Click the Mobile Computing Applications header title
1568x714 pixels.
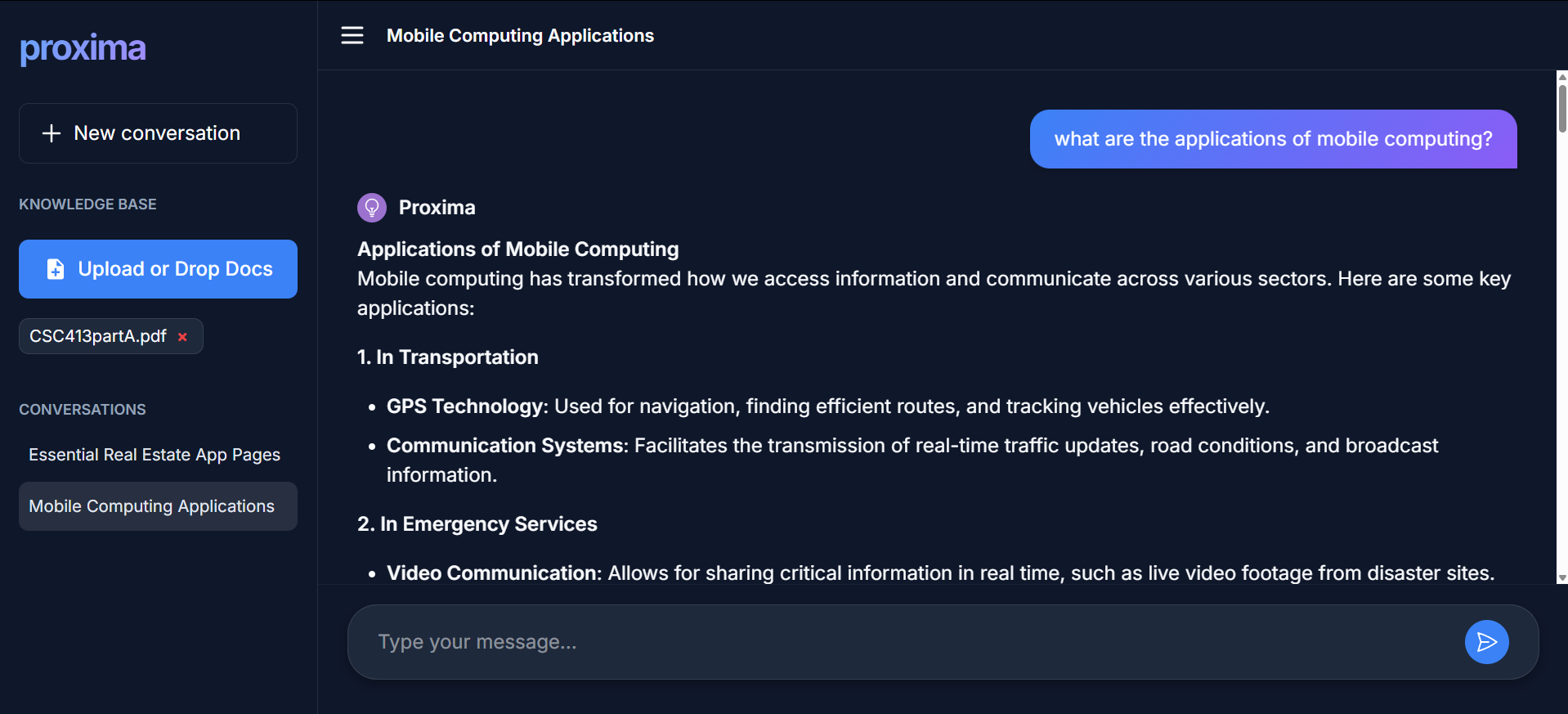pyautogui.click(x=520, y=36)
